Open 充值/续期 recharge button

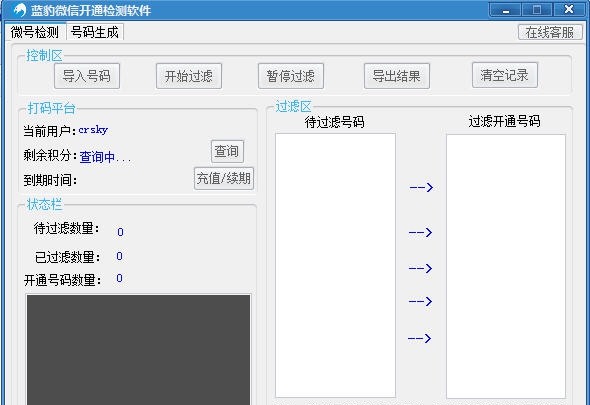click(x=224, y=178)
